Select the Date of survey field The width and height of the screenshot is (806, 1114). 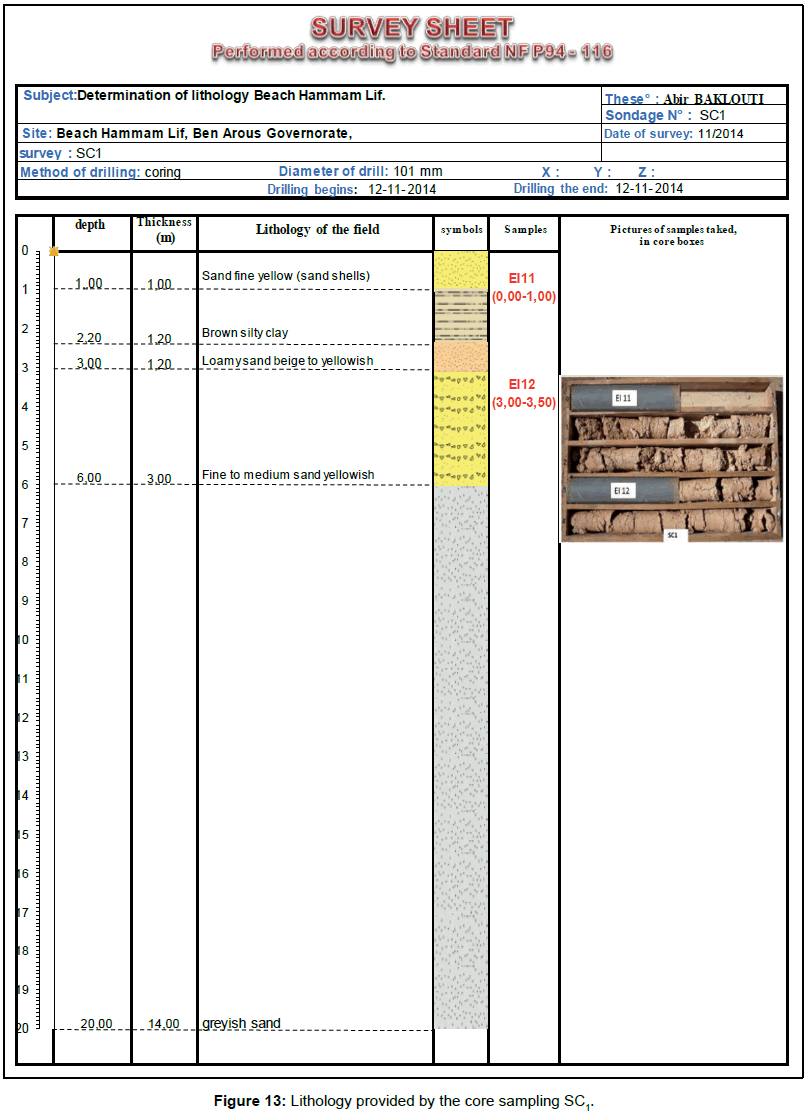tap(674, 134)
